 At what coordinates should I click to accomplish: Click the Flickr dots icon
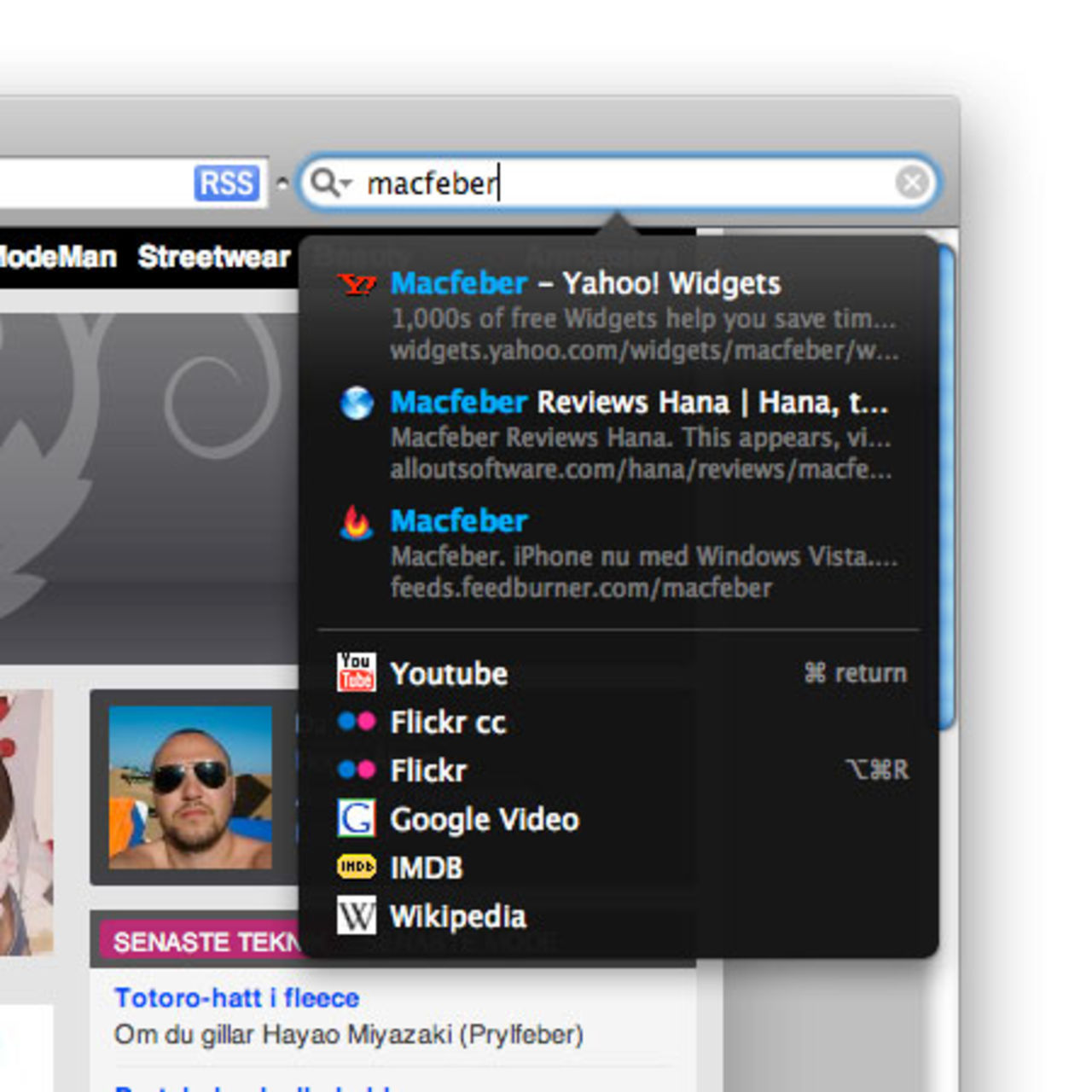(x=356, y=770)
